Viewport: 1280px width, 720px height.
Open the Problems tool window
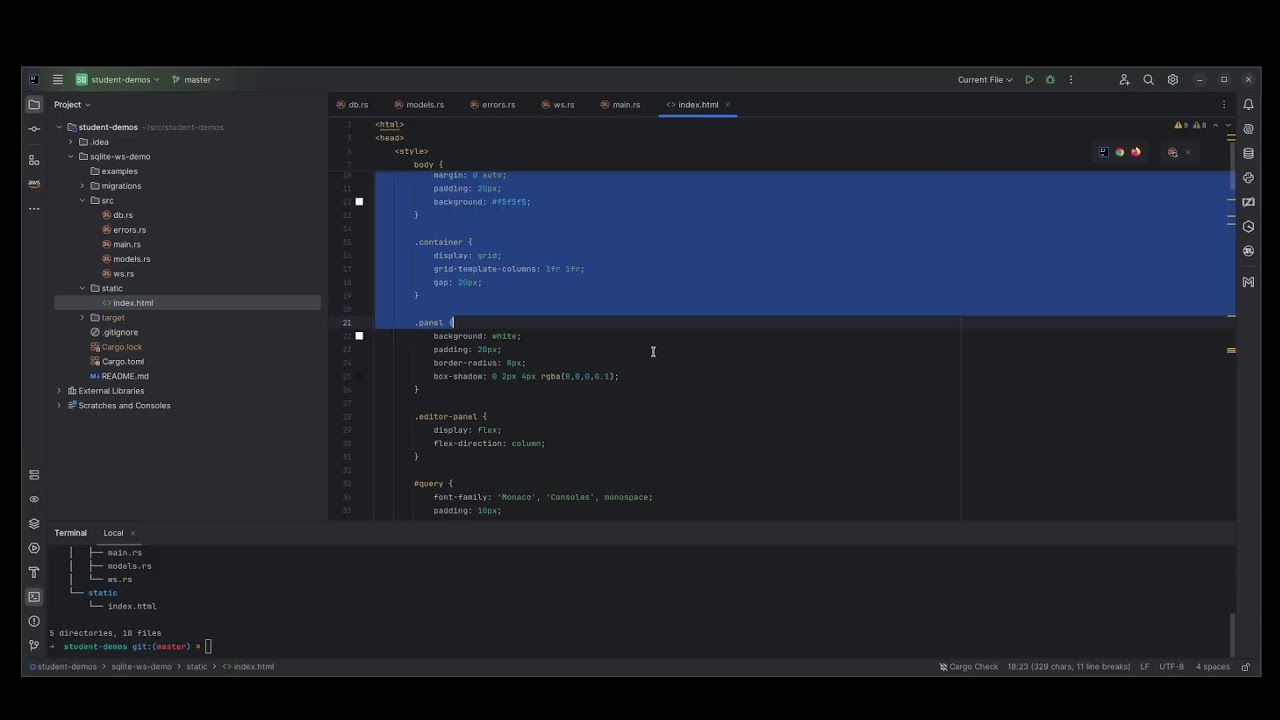pos(34,621)
